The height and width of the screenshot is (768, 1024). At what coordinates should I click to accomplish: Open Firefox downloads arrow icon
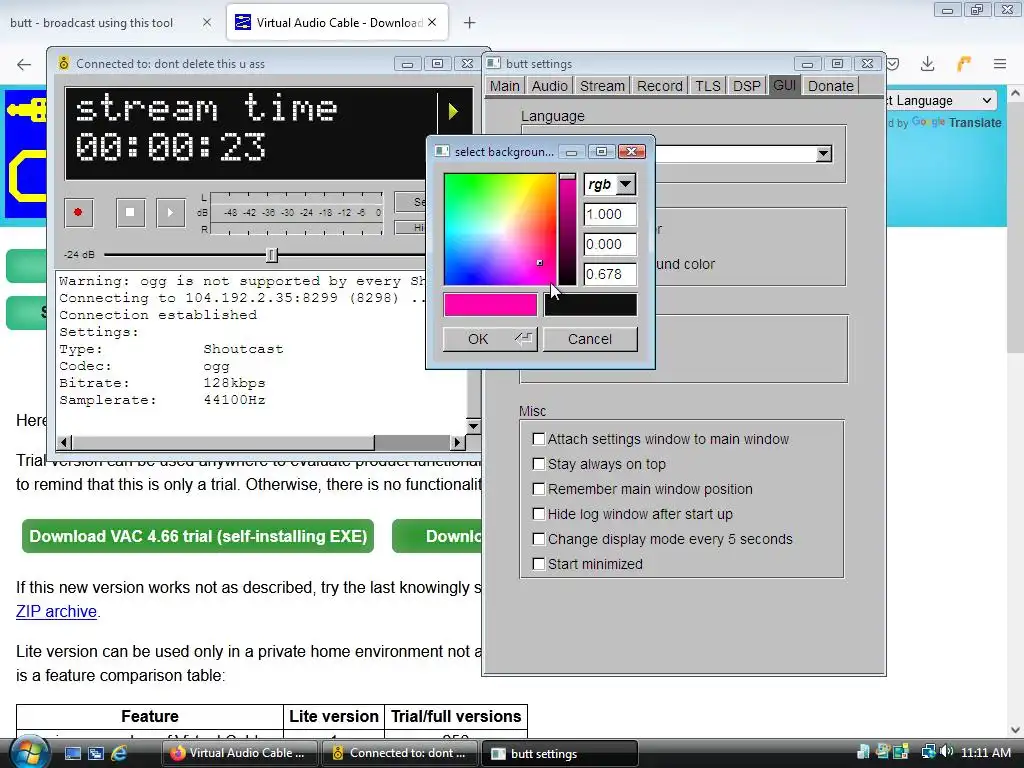pos(927,64)
